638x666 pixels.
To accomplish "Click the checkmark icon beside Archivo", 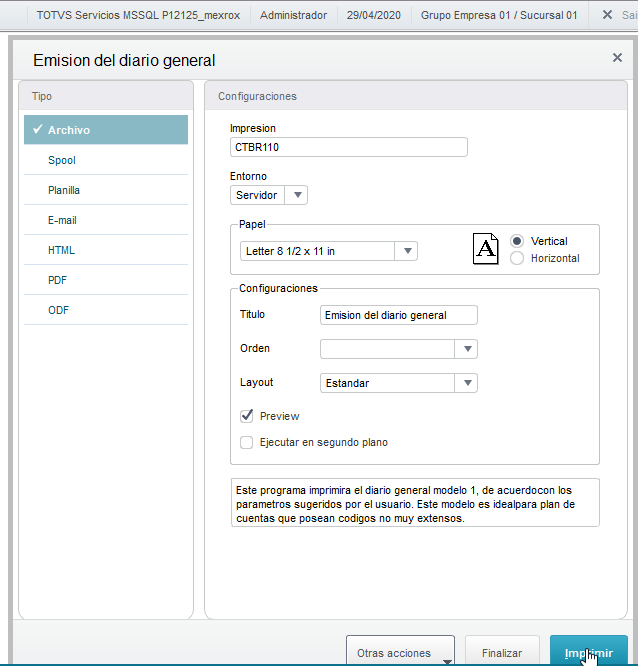I will point(38,129).
